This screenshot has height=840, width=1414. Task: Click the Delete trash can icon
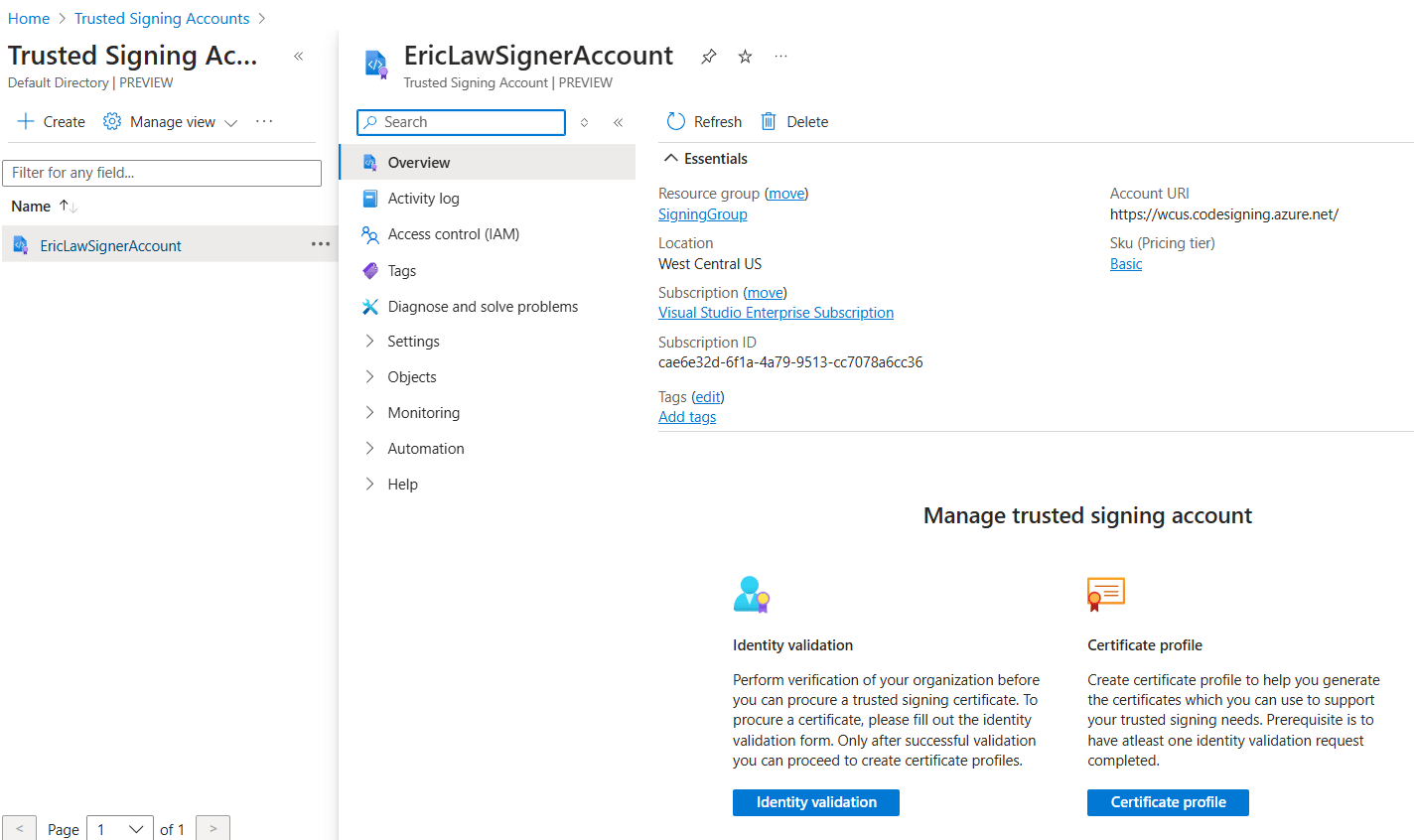pyautogui.click(x=769, y=121)
